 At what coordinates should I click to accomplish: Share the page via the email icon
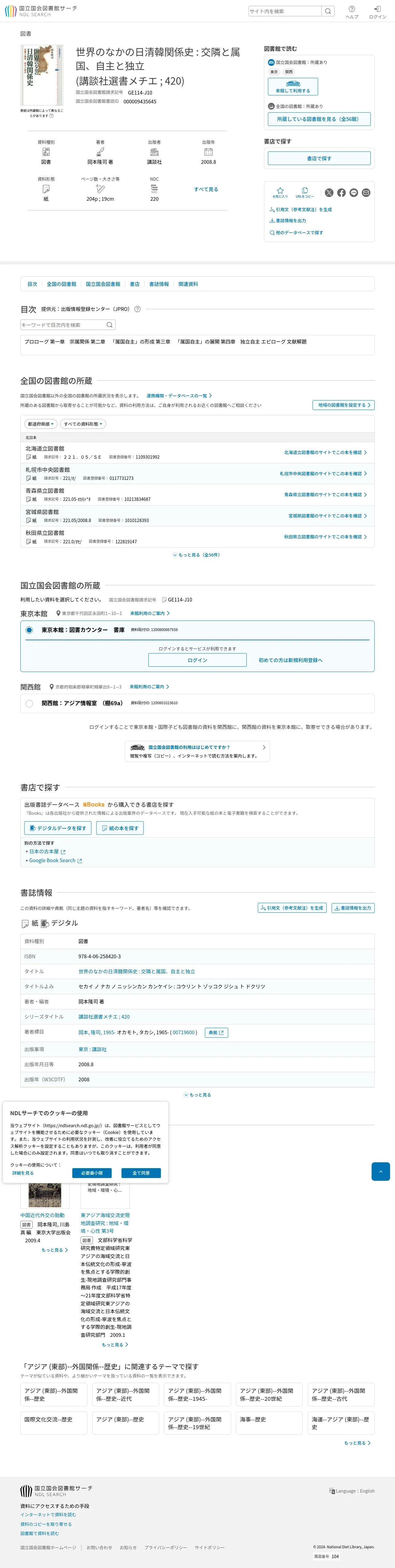[366, 192]
